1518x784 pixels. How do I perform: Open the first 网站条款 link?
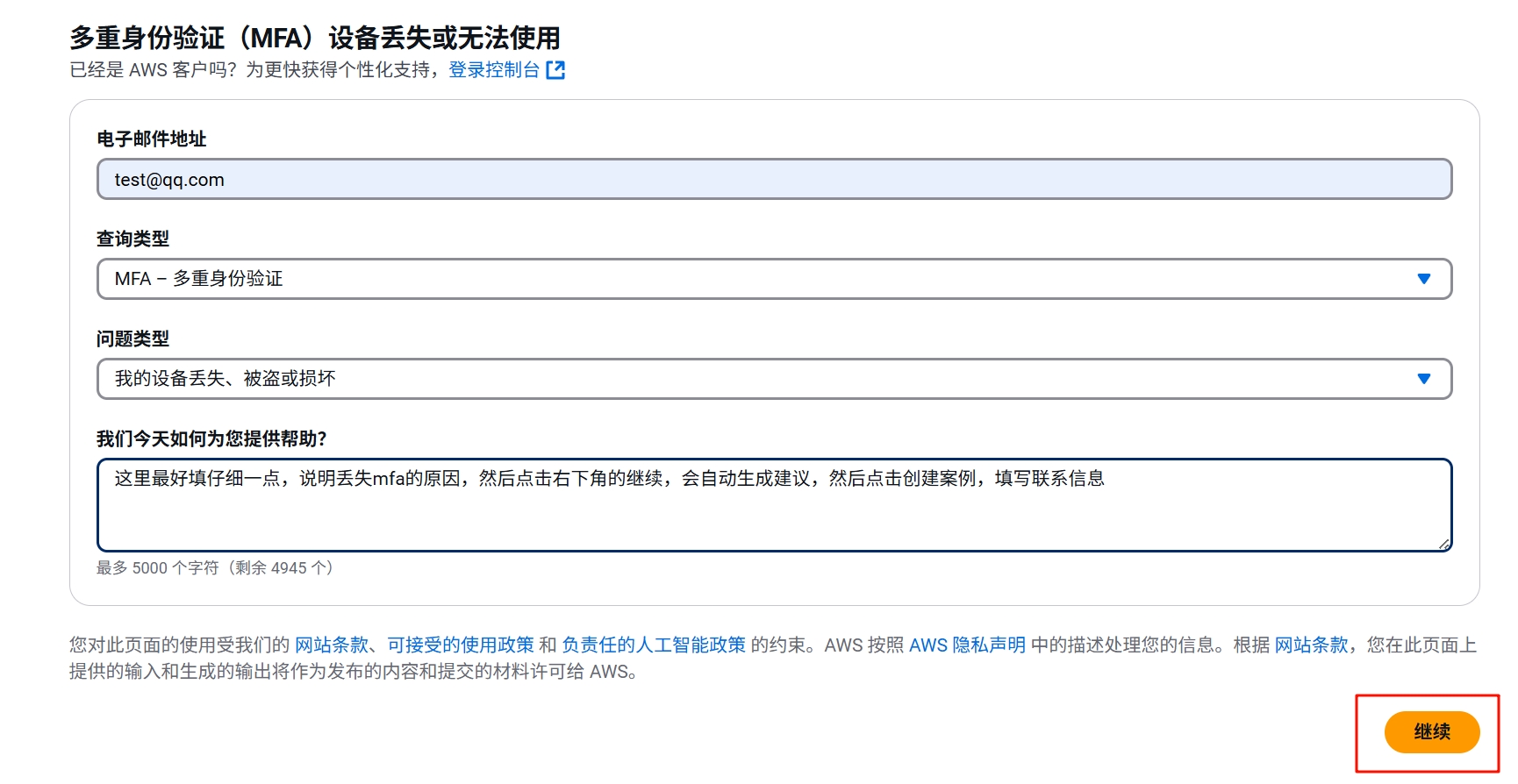tap(332, 645)
